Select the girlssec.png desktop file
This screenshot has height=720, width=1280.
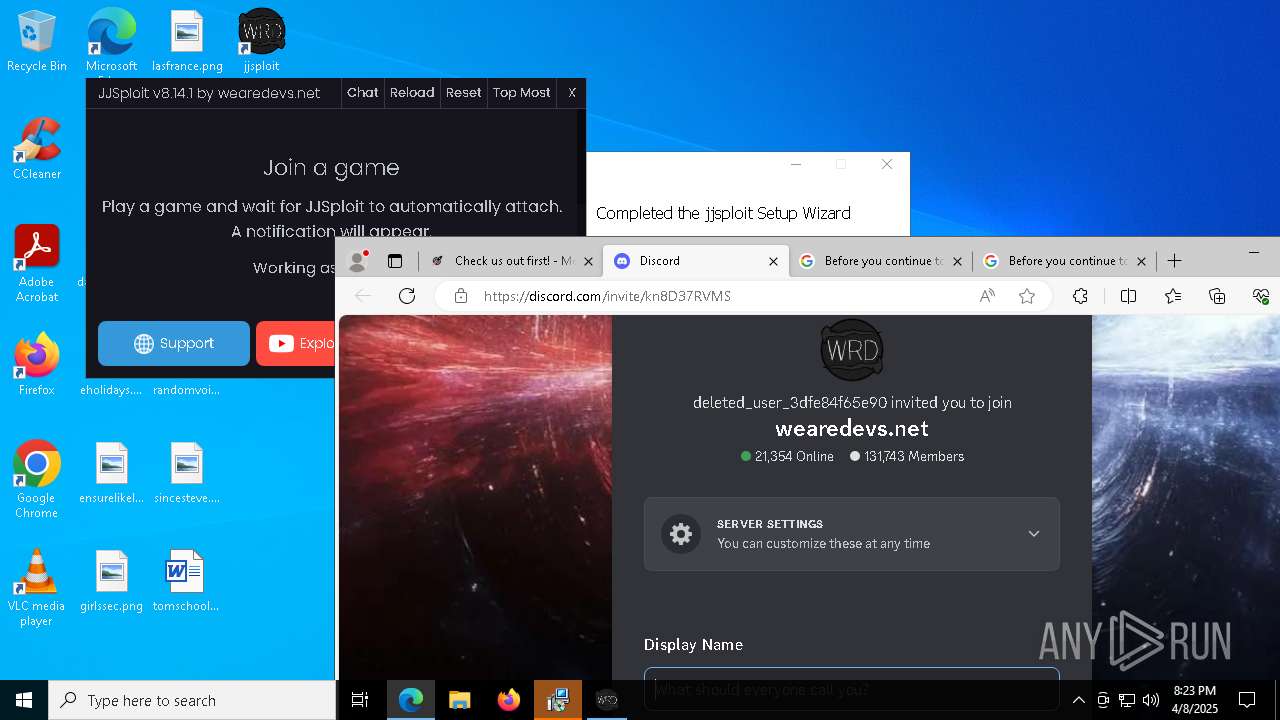[111, 581]
